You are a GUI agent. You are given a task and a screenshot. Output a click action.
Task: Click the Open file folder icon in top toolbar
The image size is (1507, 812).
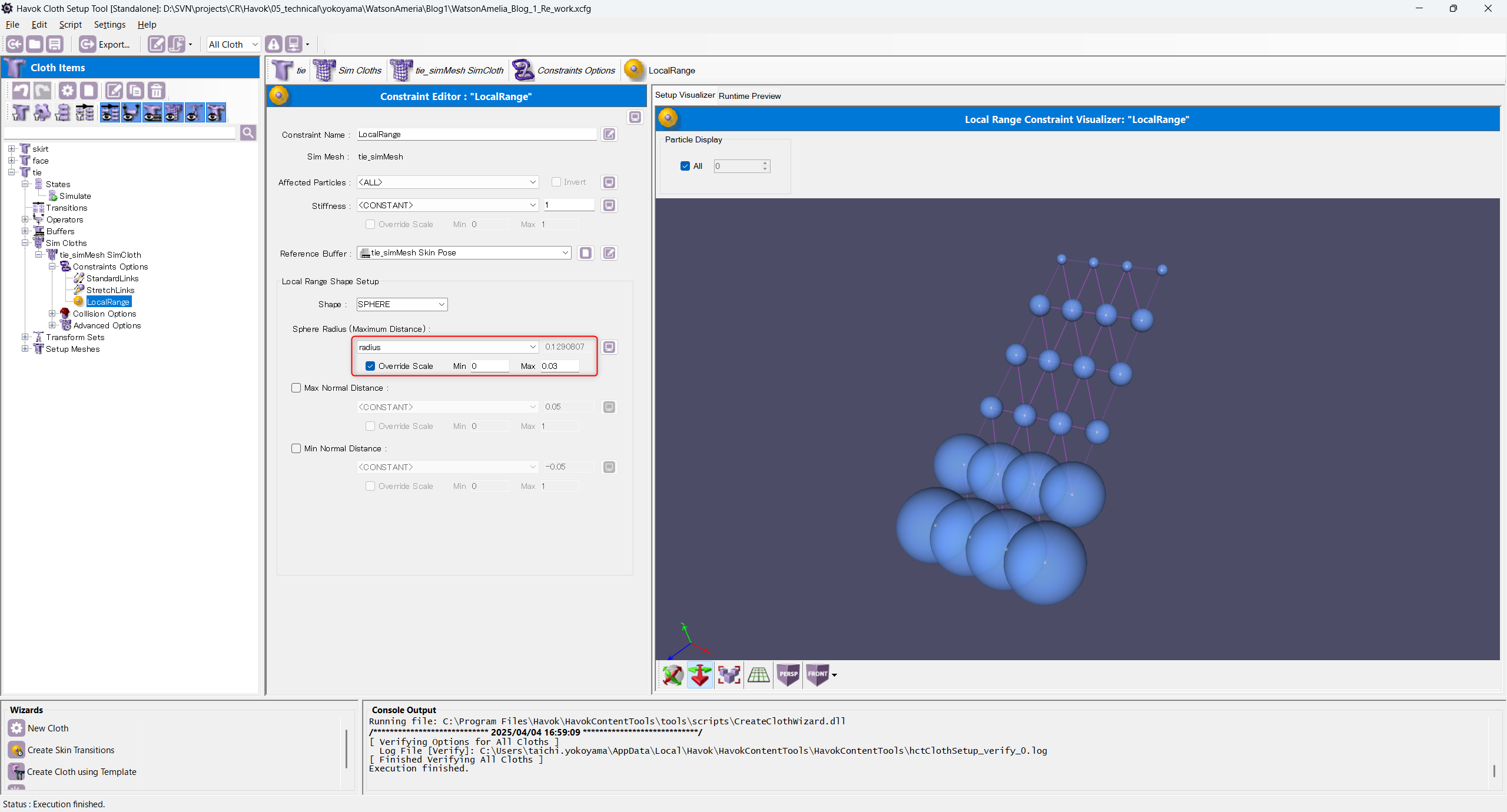(x=35, y=44)
